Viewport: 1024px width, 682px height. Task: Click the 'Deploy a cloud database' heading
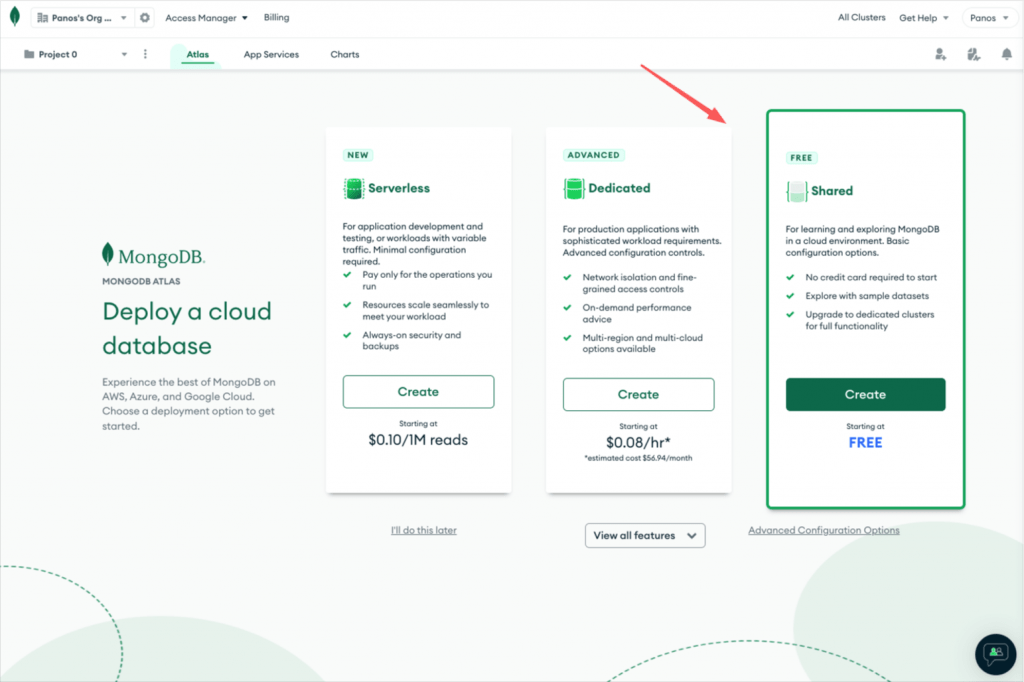(187, 329)
